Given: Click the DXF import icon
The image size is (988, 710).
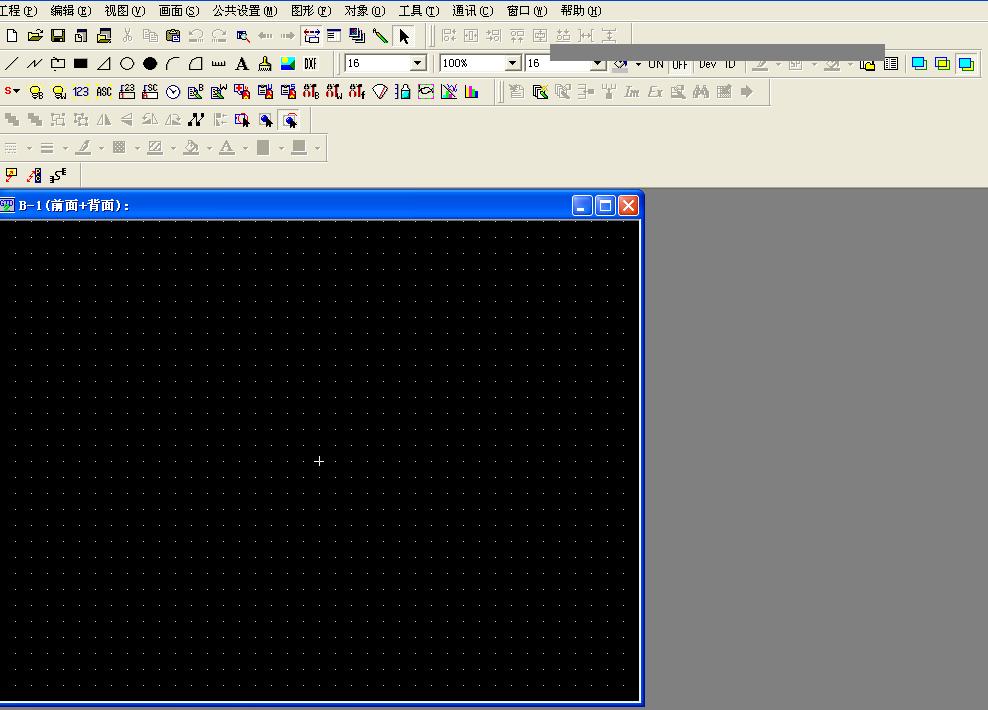Looking at the screenshot, I should (x=311, y=64).
